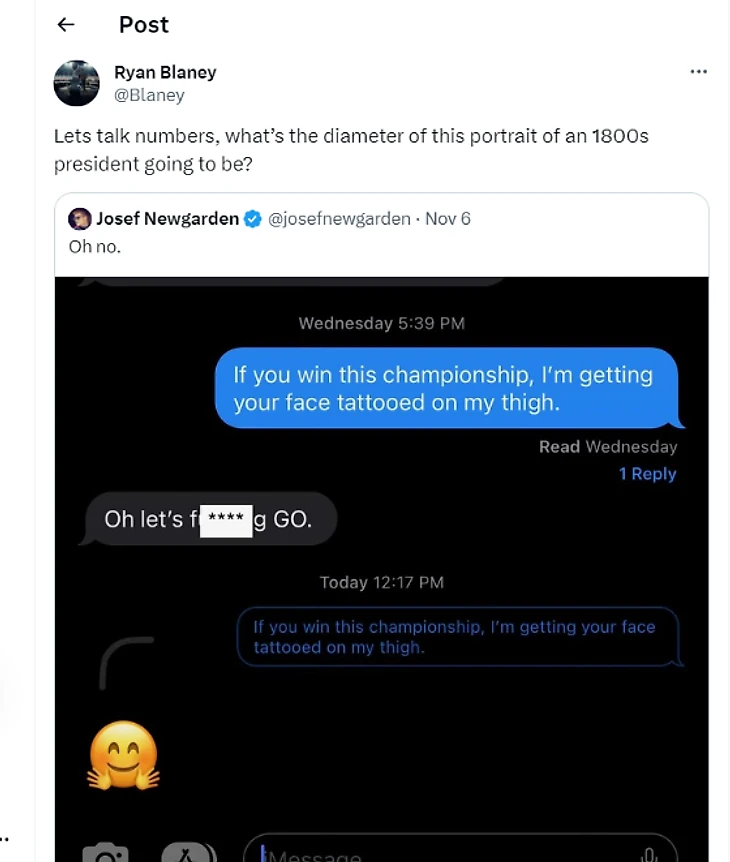Open the Josef Newgarden name link

[x=167, y=219]
